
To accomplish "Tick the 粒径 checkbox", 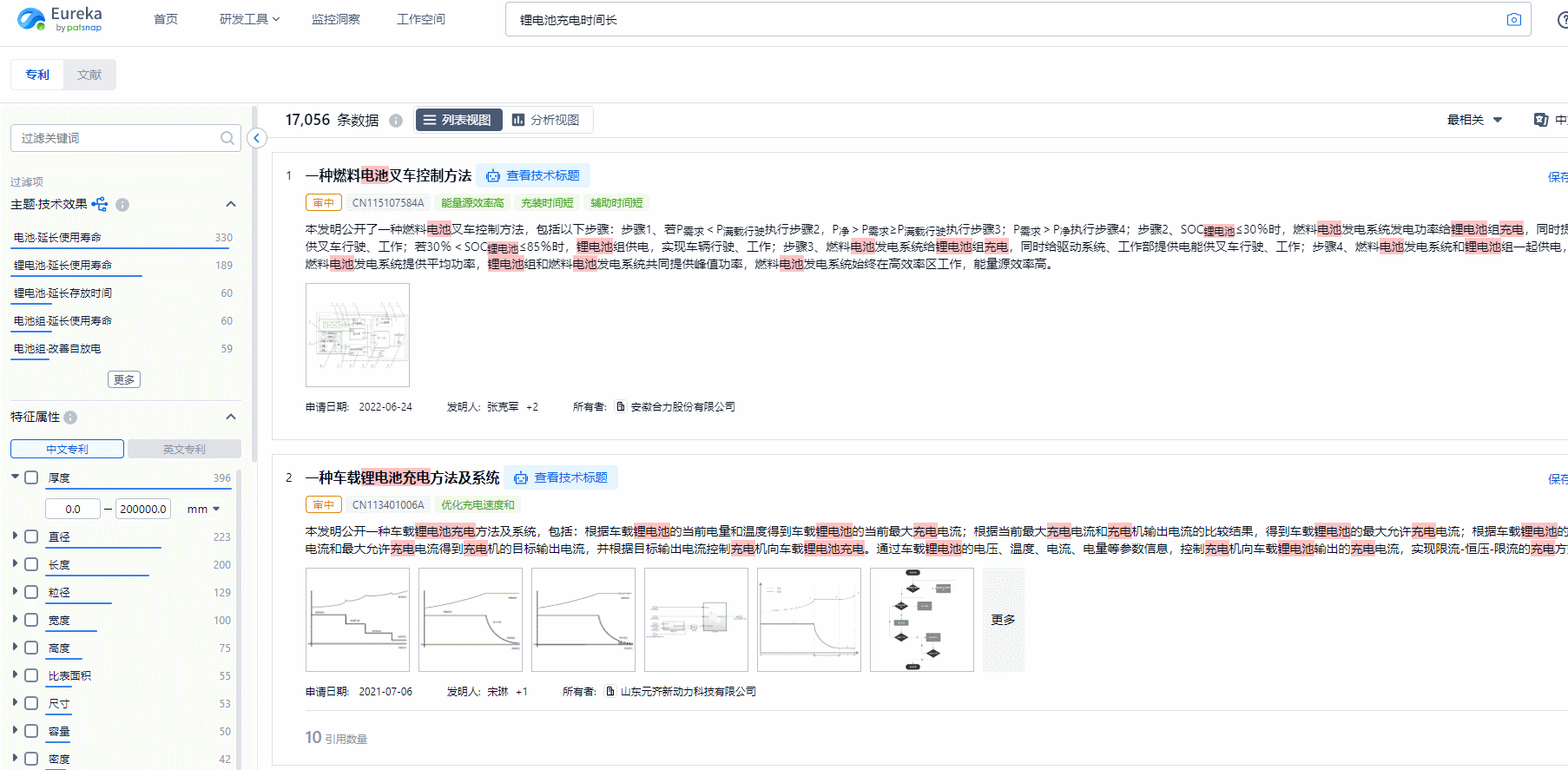I will [x=31, y=592].
